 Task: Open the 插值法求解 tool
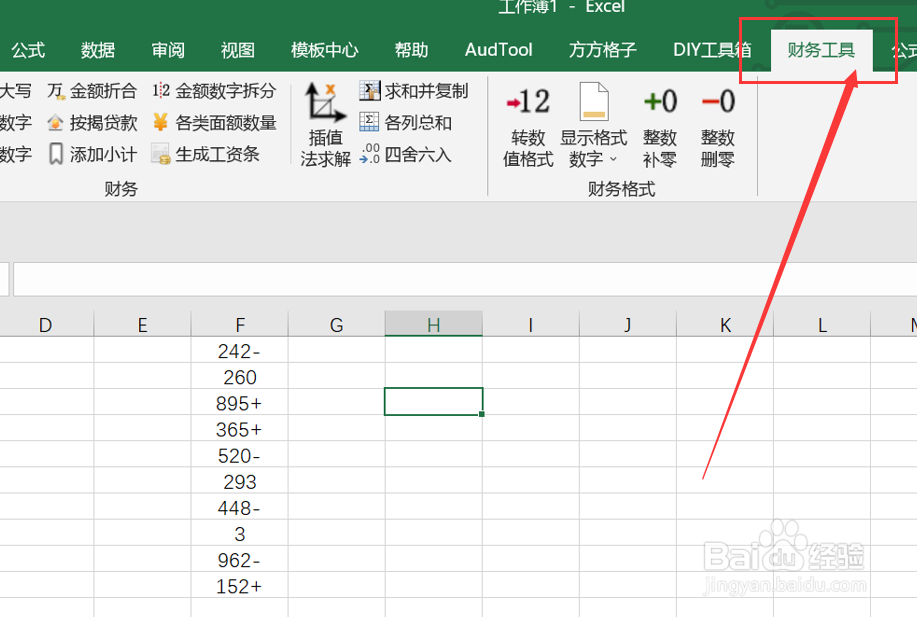323,123
